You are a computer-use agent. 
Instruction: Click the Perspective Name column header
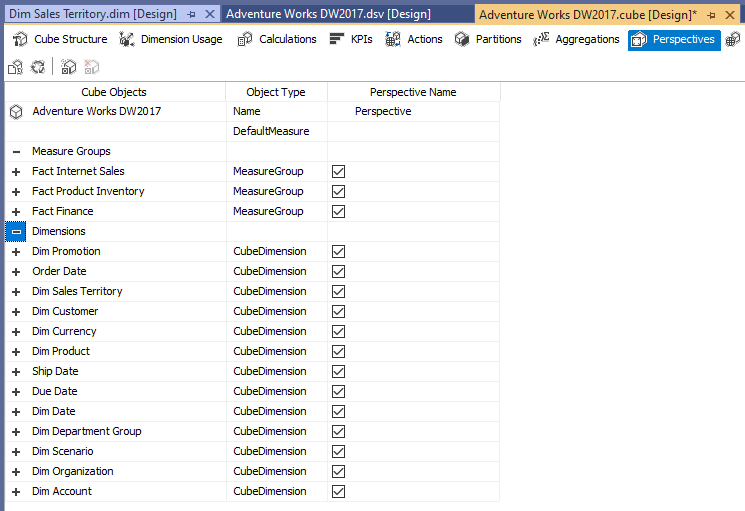coord(413,92)
